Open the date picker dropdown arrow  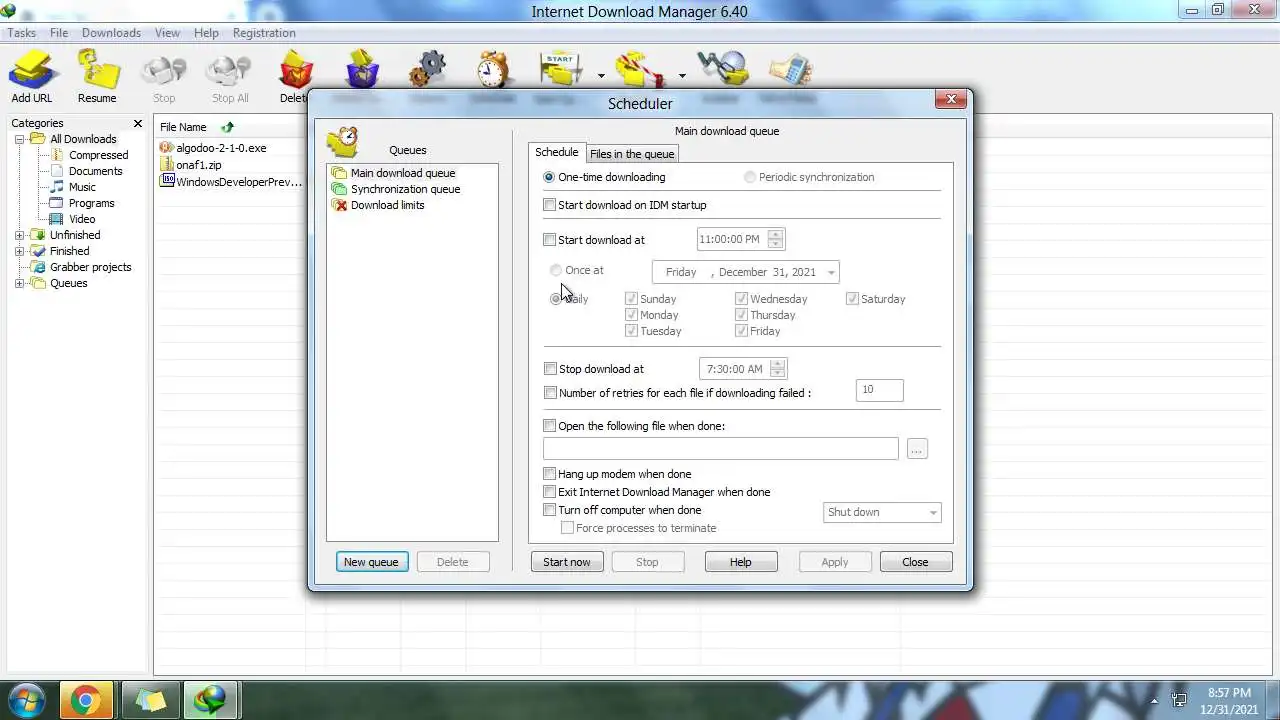tap(830, 272)
